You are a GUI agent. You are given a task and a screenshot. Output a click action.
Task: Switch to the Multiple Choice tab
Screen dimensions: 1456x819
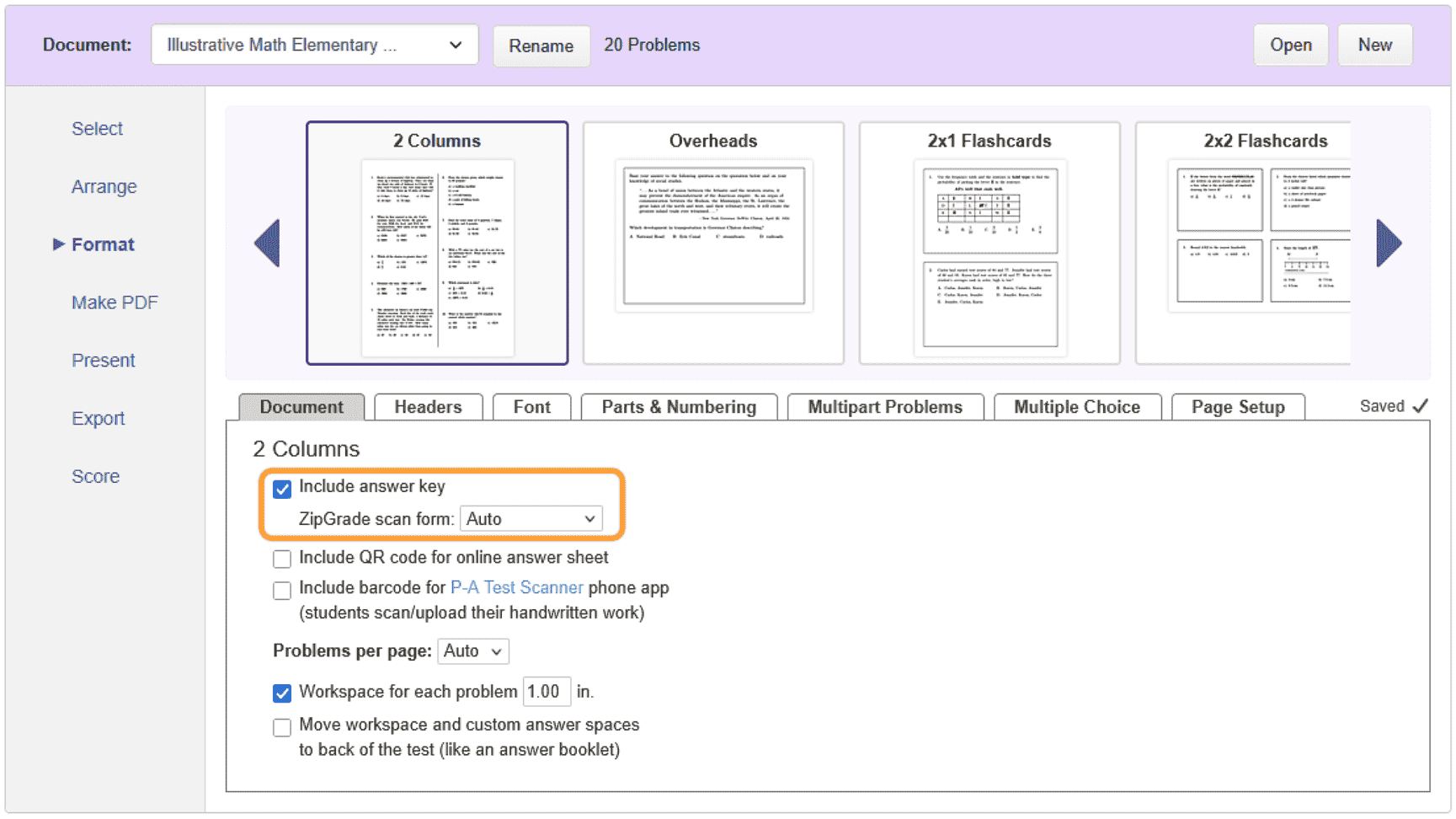click(x=1078, y=407)
